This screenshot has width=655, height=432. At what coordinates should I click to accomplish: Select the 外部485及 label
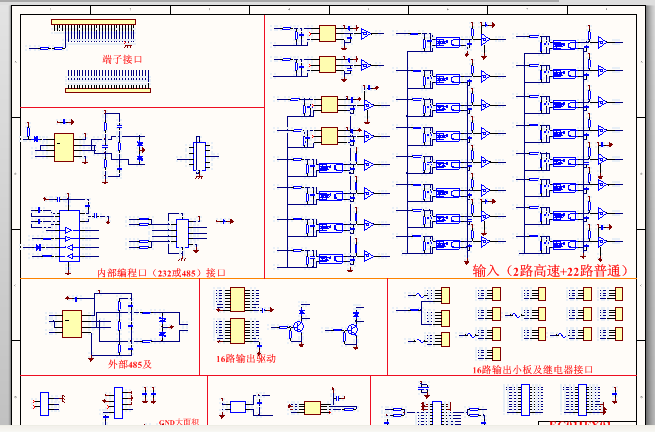coord(130,364)
